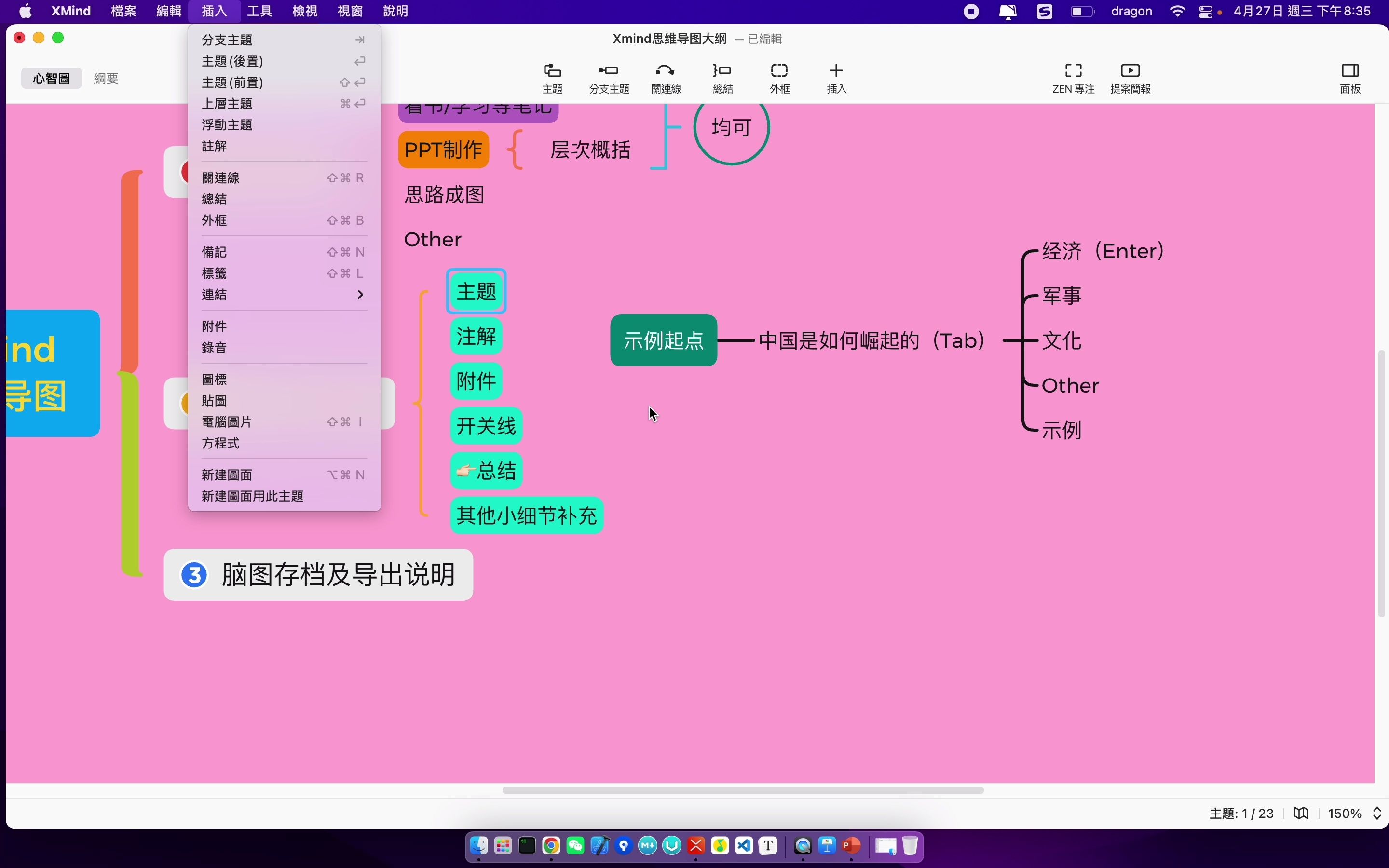Switch to 心智圖 view
Screen dimensions: 1389x868
[52, 78]
